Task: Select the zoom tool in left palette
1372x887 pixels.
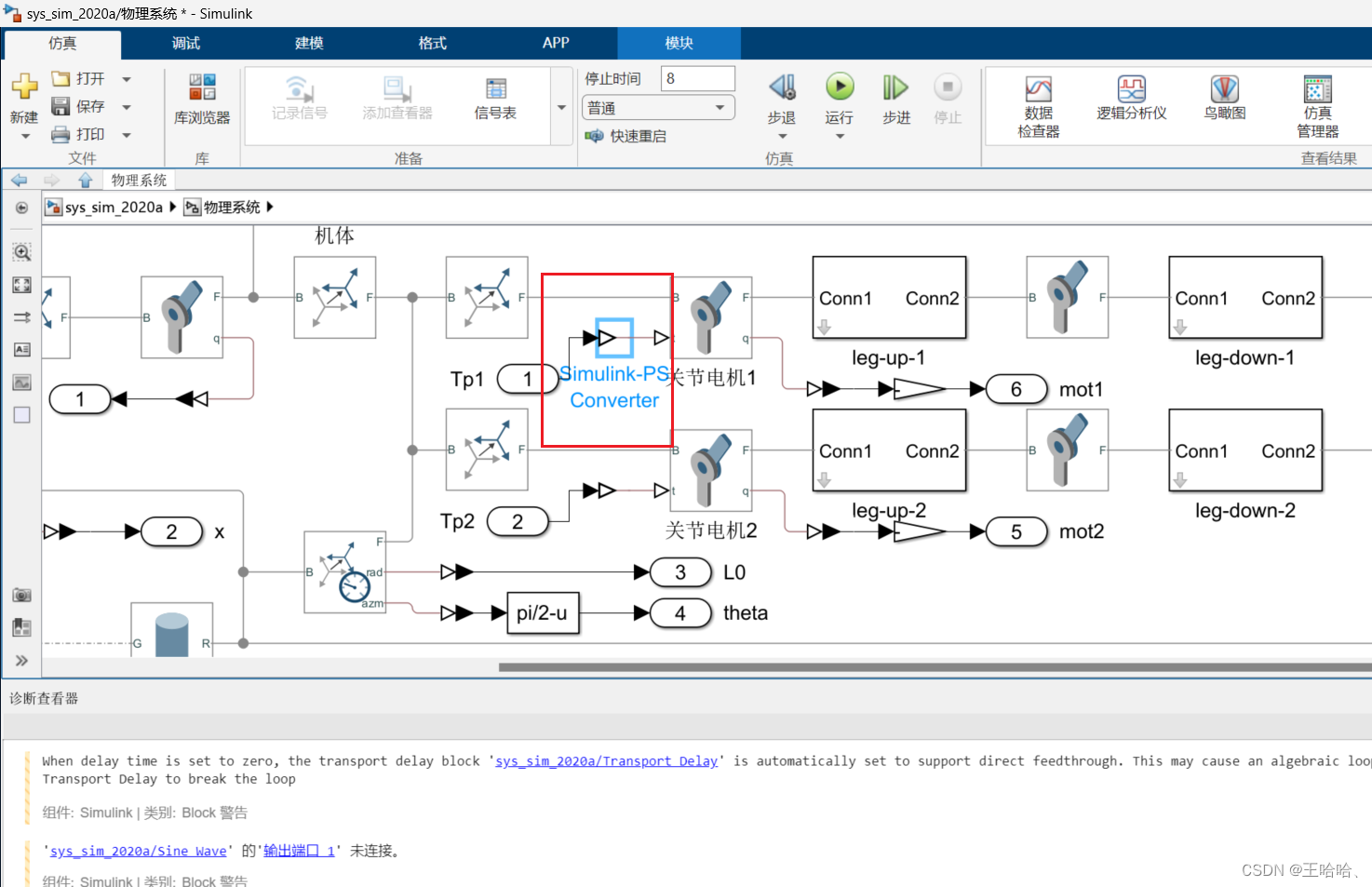Action: click(21, 252)
